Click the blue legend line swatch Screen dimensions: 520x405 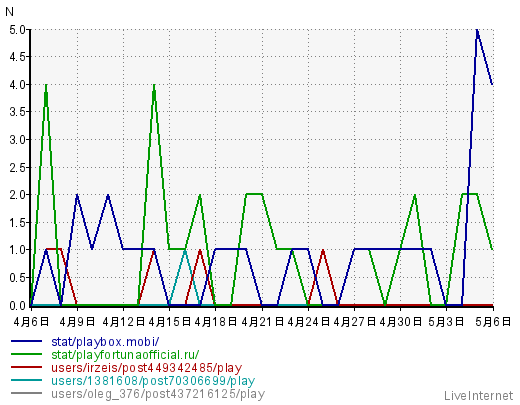point(27,341)
